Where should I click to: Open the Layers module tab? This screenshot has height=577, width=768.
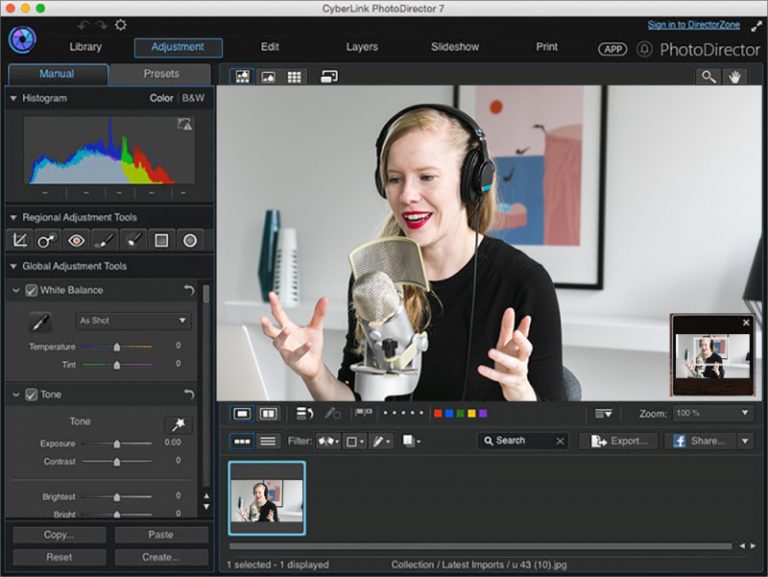362,47
